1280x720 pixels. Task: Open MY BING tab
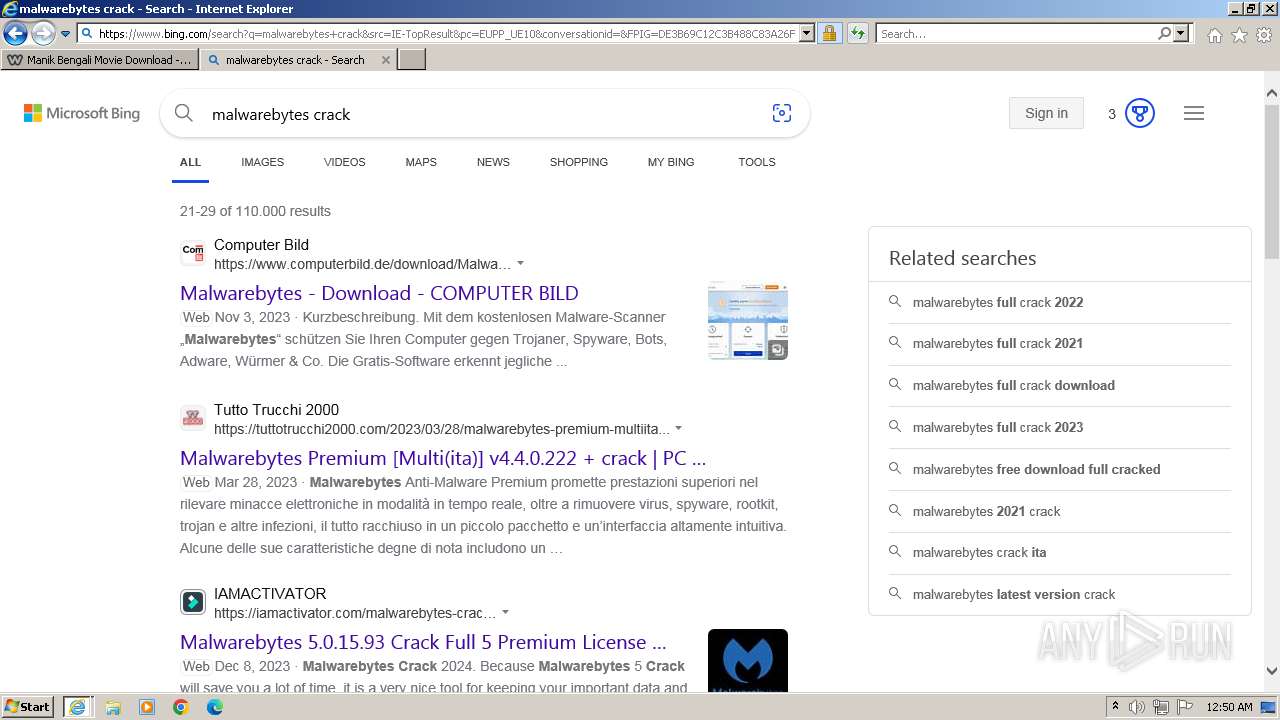(671, 162)
